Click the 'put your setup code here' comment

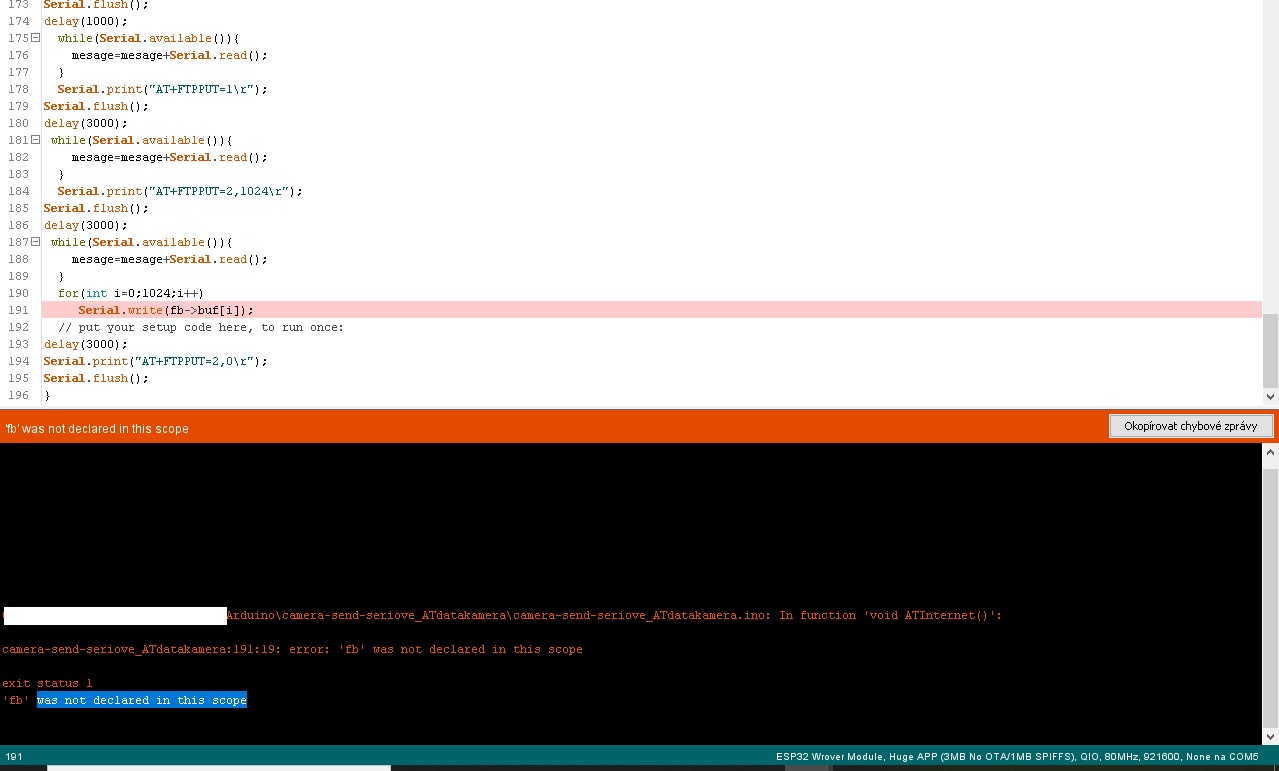pos(200,327)
